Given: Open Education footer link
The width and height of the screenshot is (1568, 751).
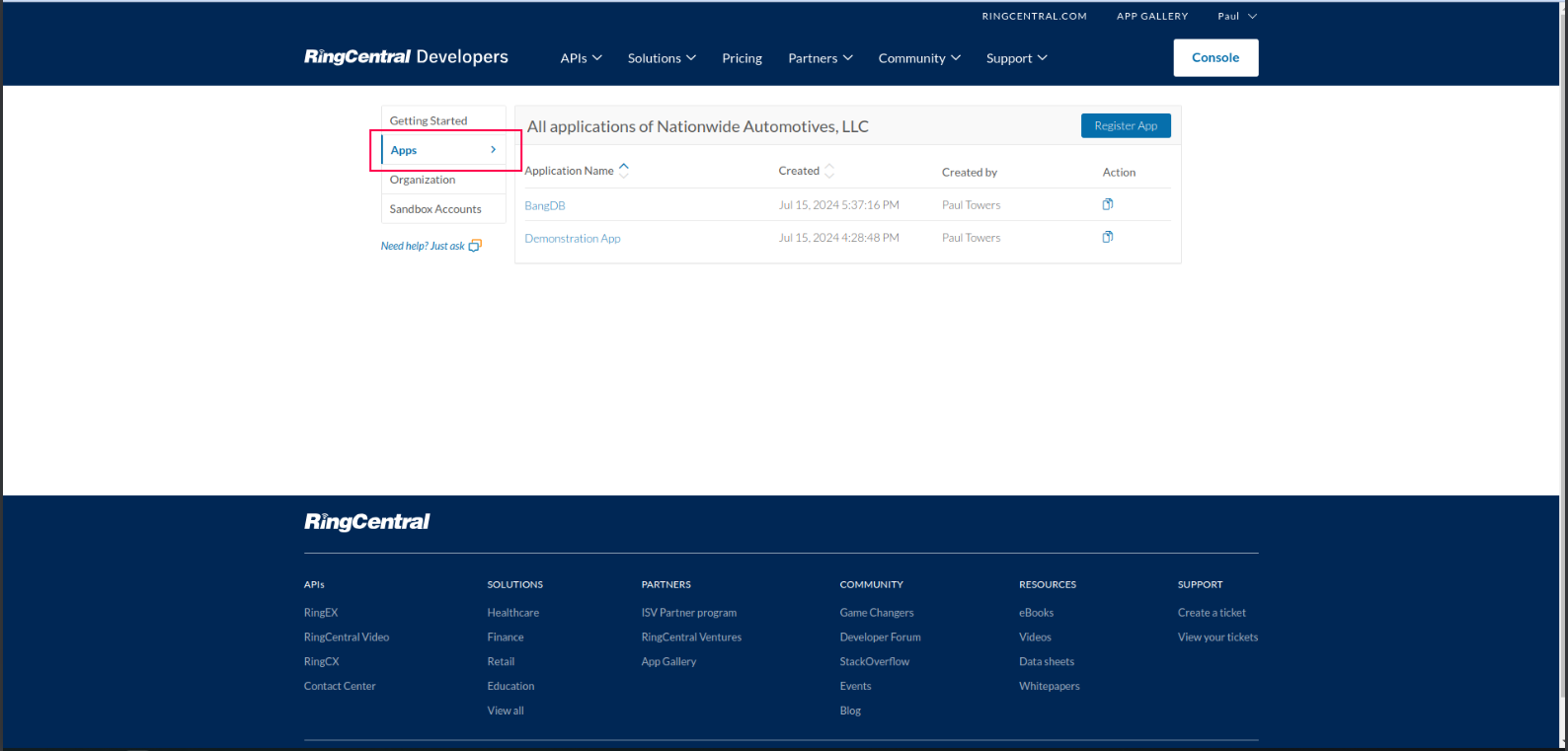Looking at the screenshot, I should (x=510, y=687).
